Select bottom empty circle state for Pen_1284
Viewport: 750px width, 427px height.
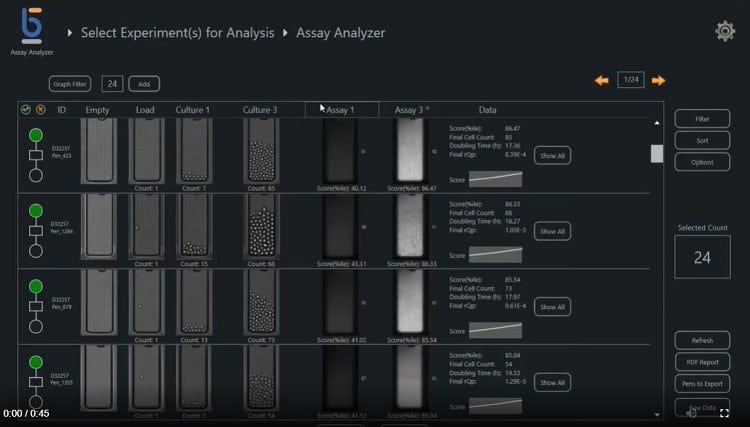click(x=36, y=251)
